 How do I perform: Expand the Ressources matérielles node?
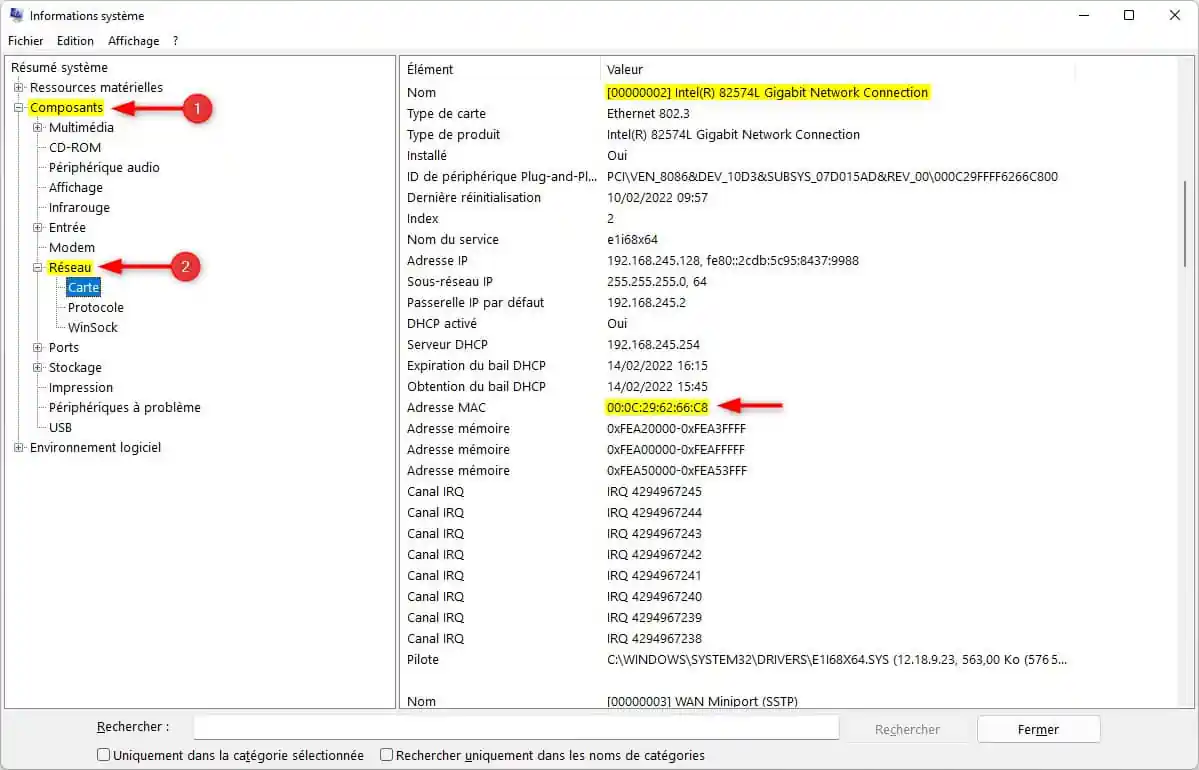click(x=19, y=87)
